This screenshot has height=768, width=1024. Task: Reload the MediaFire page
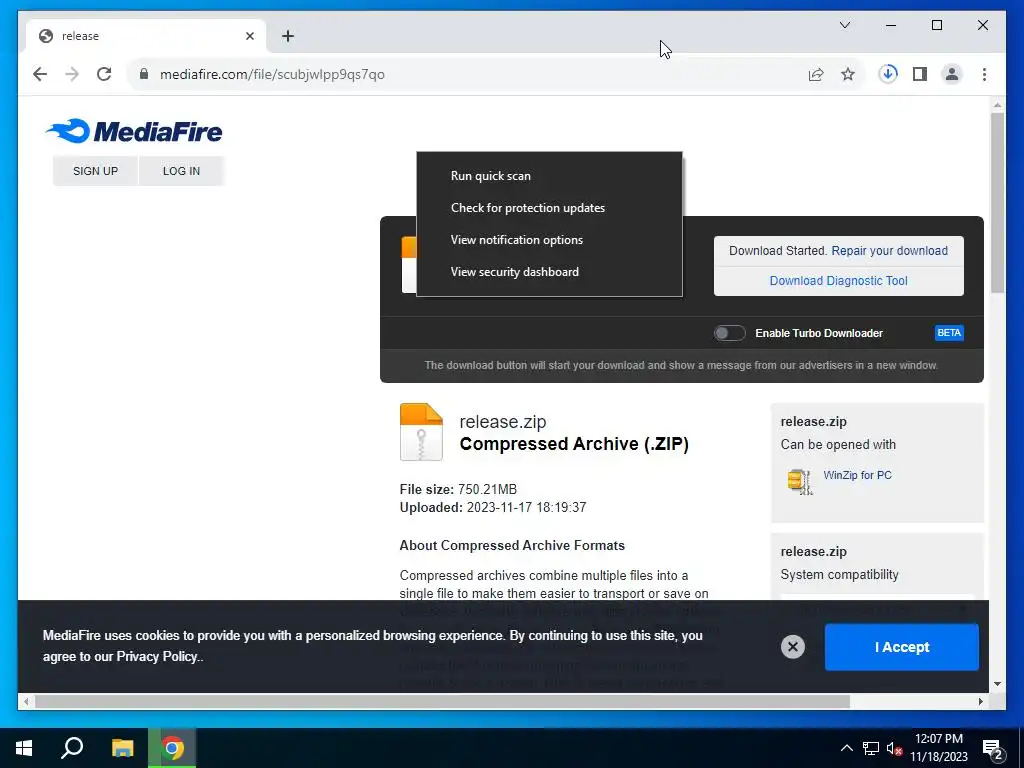(104, 74)
